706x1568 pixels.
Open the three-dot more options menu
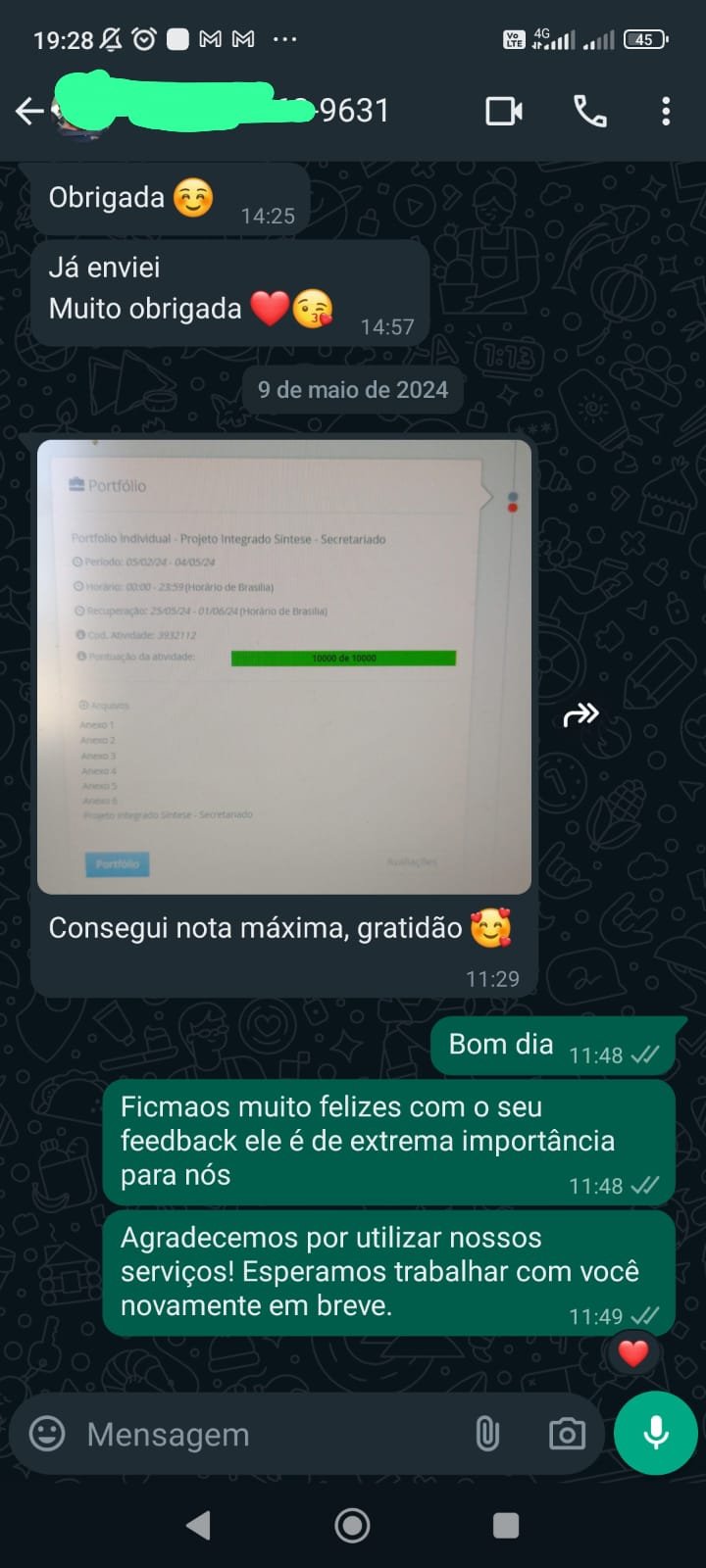(666, 112)
